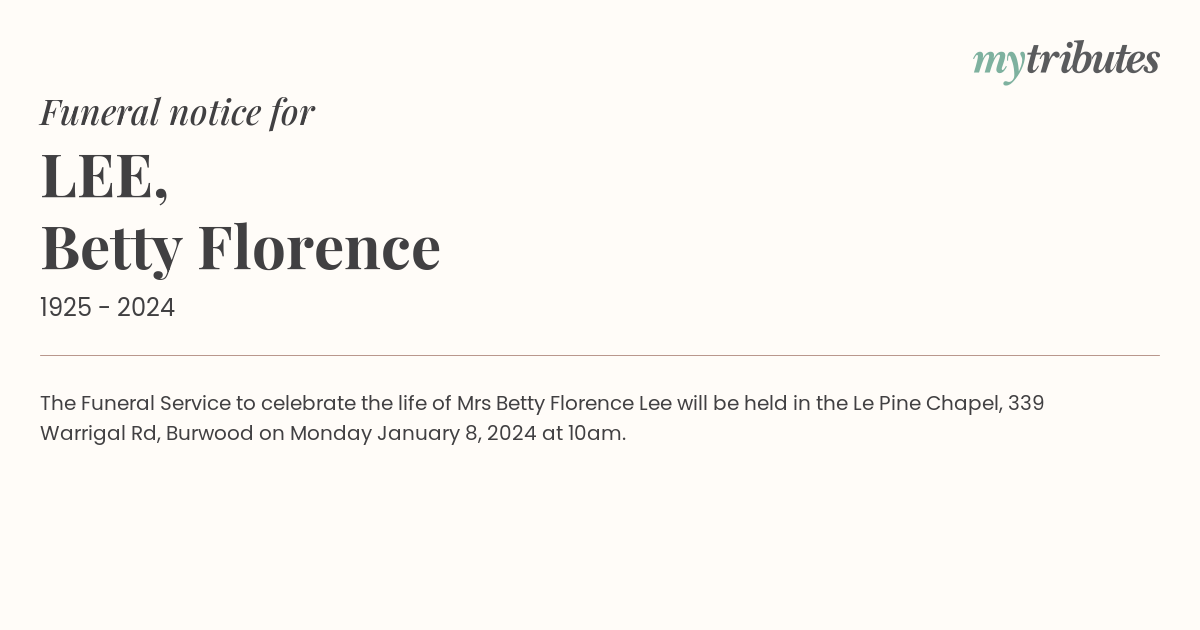
Task: Click the street number 339
Action: pyautogui.click(x=1026, y=403)
